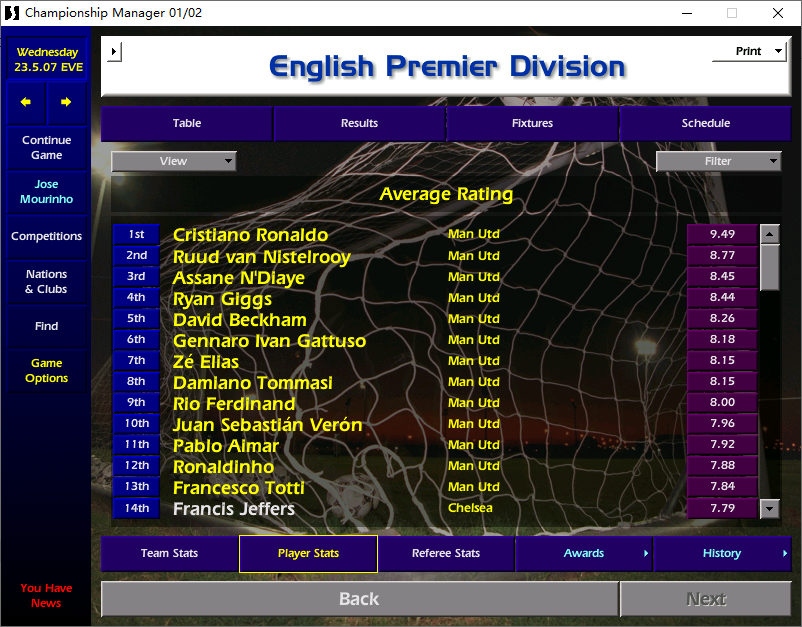This screenshot has width=802, height=627.
Task: Open the Filter dropdown
Action: [x=718, y=161]
